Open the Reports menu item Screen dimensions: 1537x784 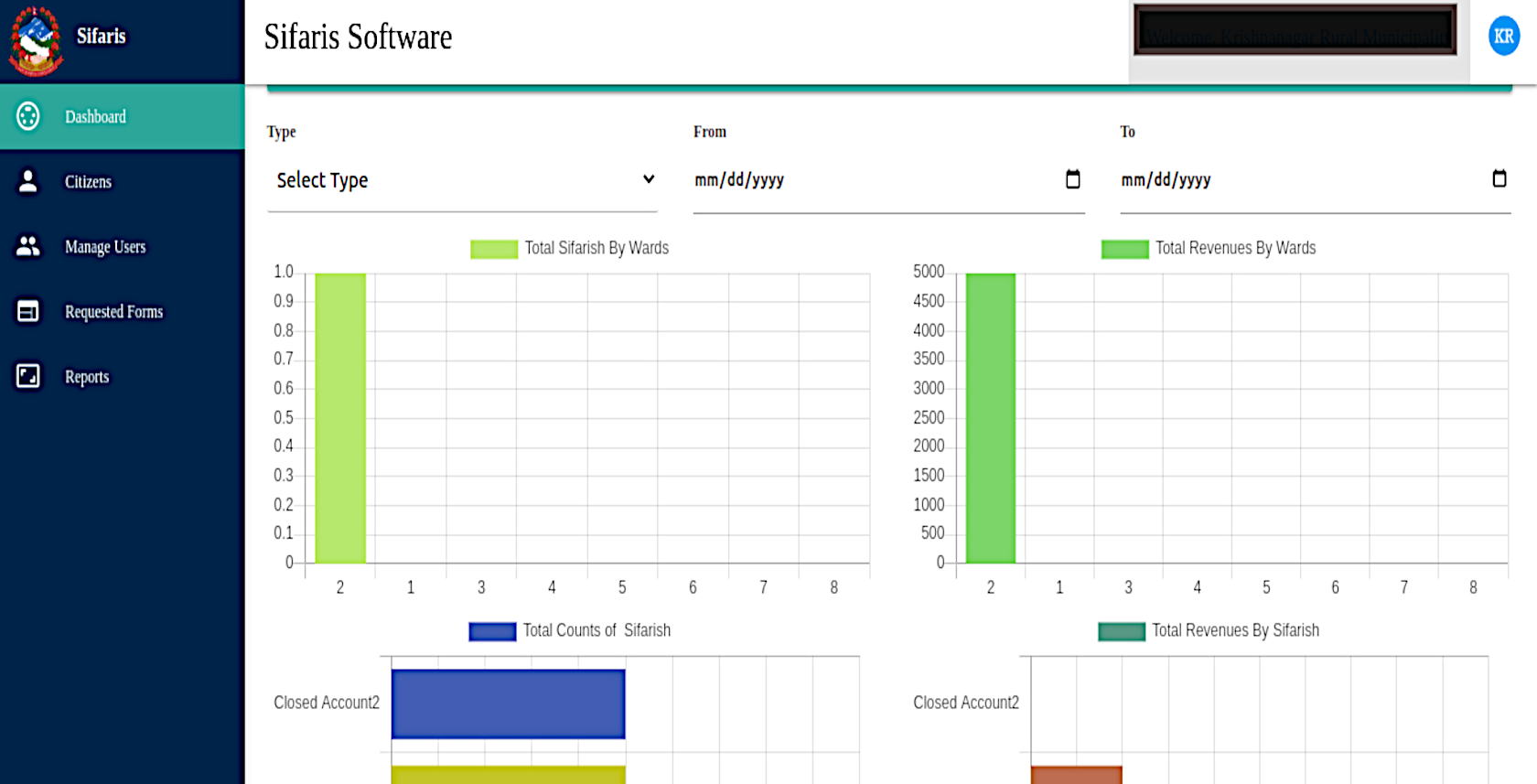point(123,376)
